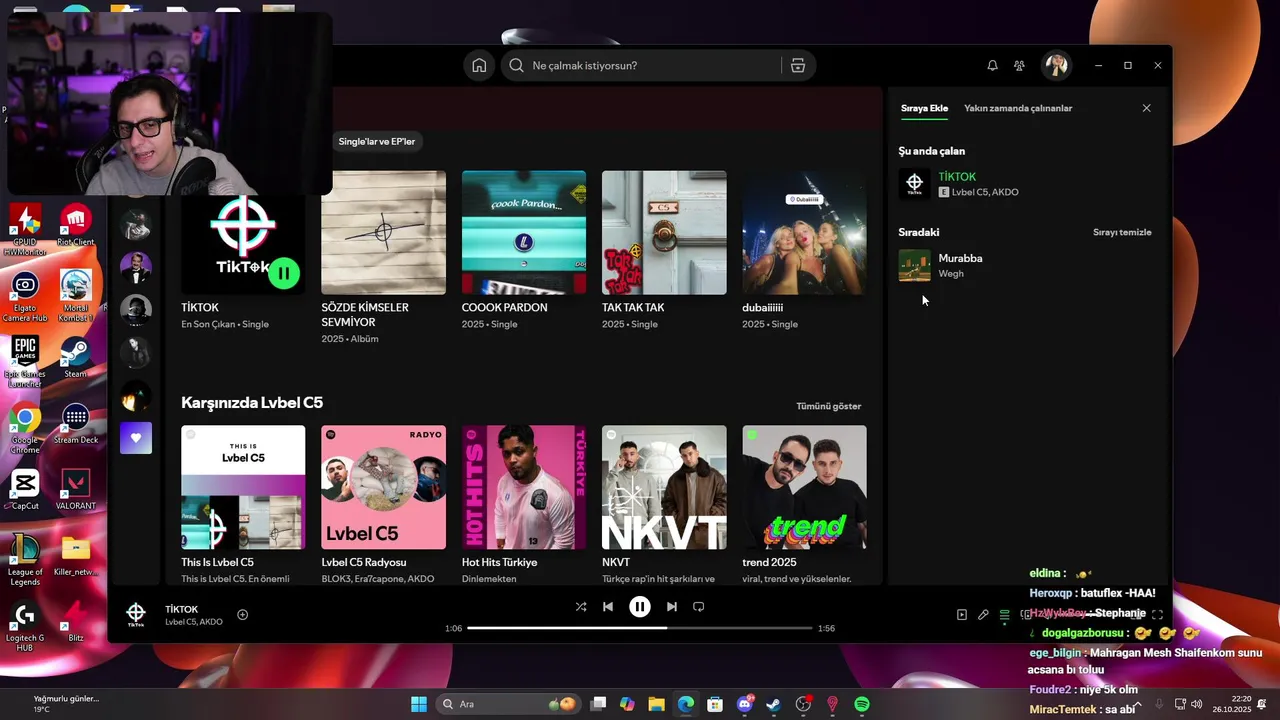This screenshot has width=1280, height=720.
Task: Click now-playing album art in player bar
Action: click(136, 614)
